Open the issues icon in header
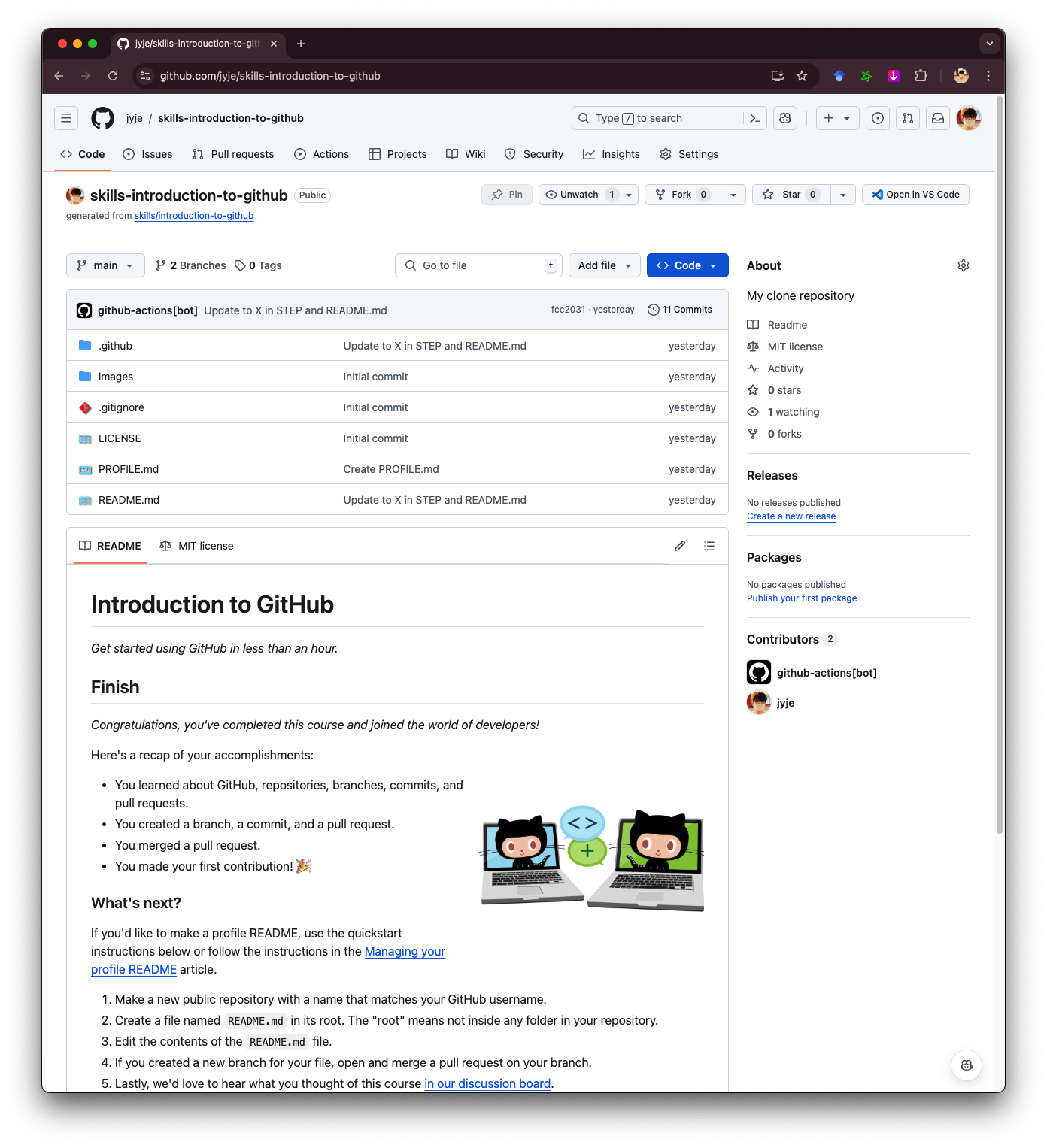Image resolution: width=1047 pixels, height=1148 pixels. point(878,118)
